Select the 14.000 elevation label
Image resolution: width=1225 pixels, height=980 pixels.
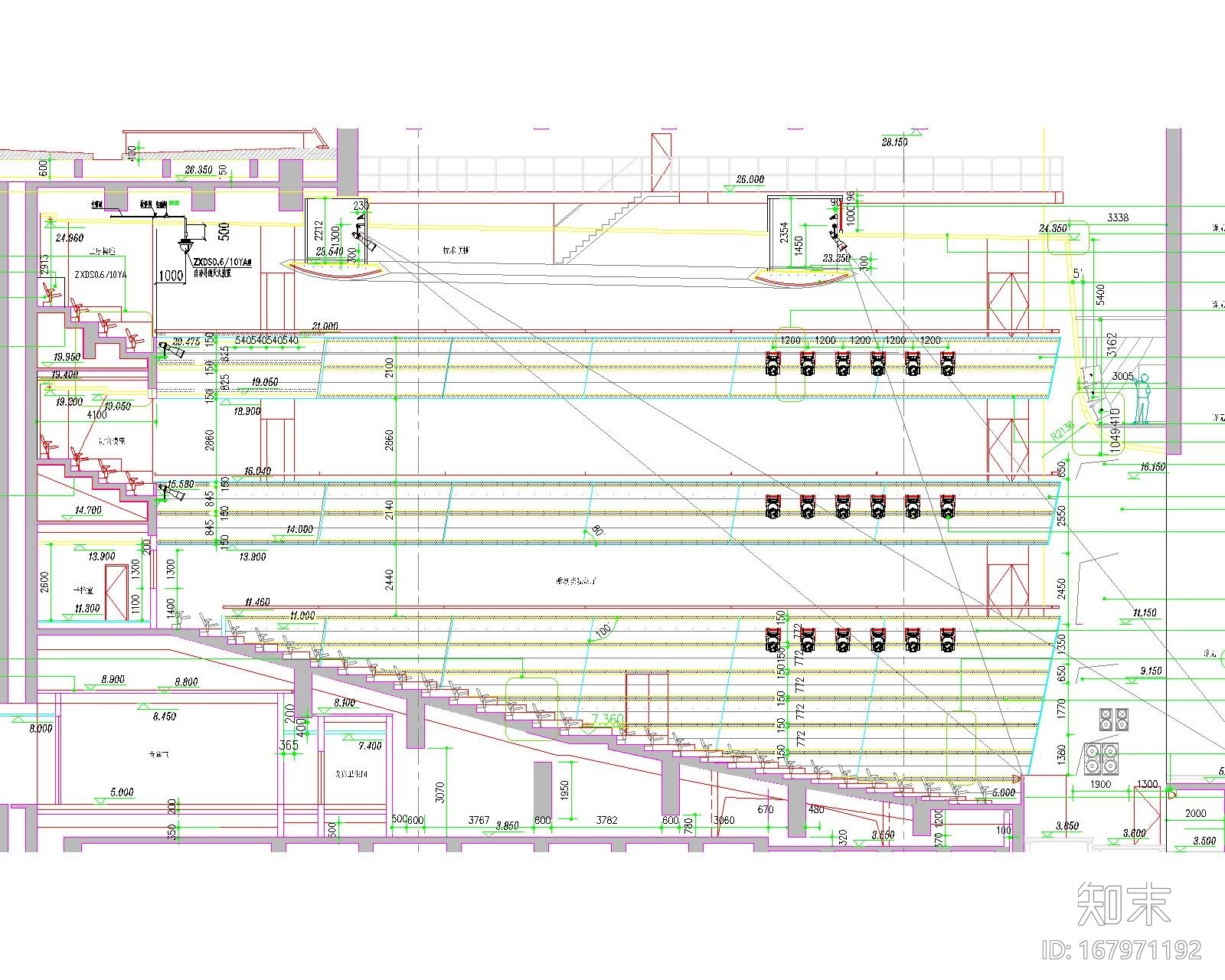pos(299,529)
